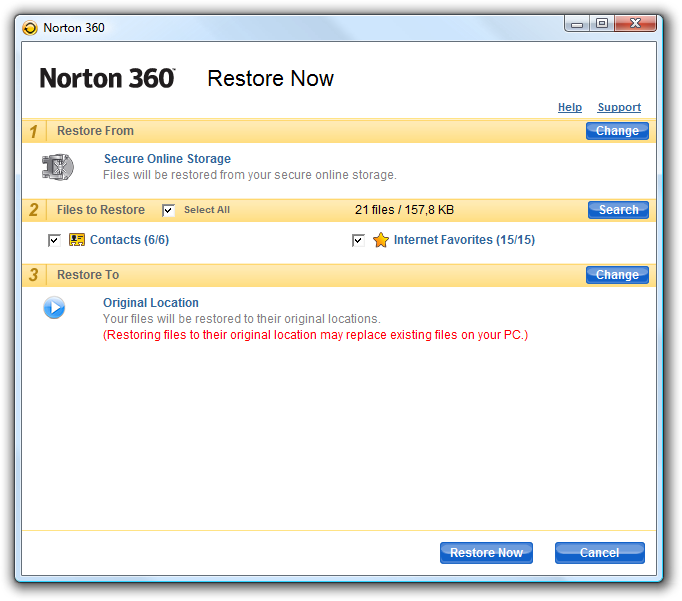The image size is (682, 601).
Task: Click the Original Location blue arrow icon
Action: pos(54,307)
